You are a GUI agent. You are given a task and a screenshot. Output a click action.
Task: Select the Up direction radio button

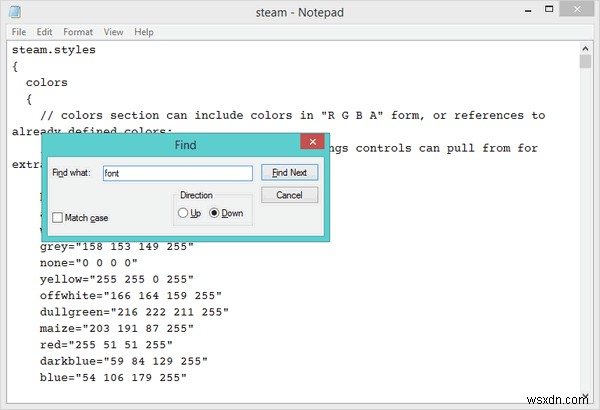183,213
